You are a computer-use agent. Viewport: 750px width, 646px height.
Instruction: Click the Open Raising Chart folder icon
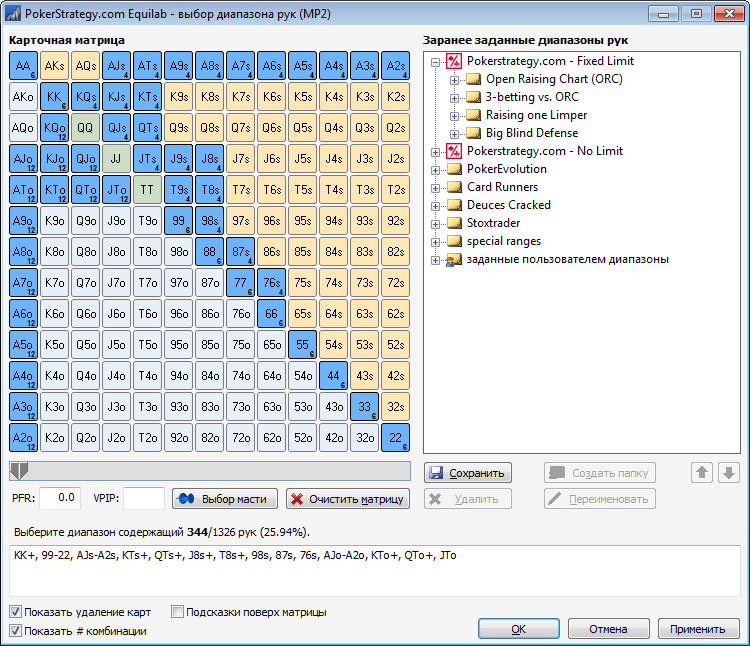pyautogui.click(x=473, y=79)
